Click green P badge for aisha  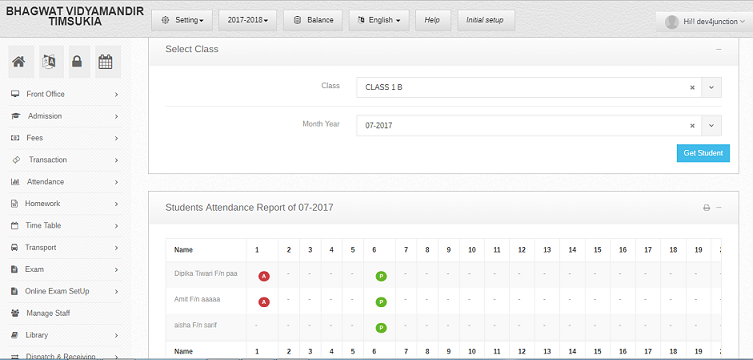381,328
